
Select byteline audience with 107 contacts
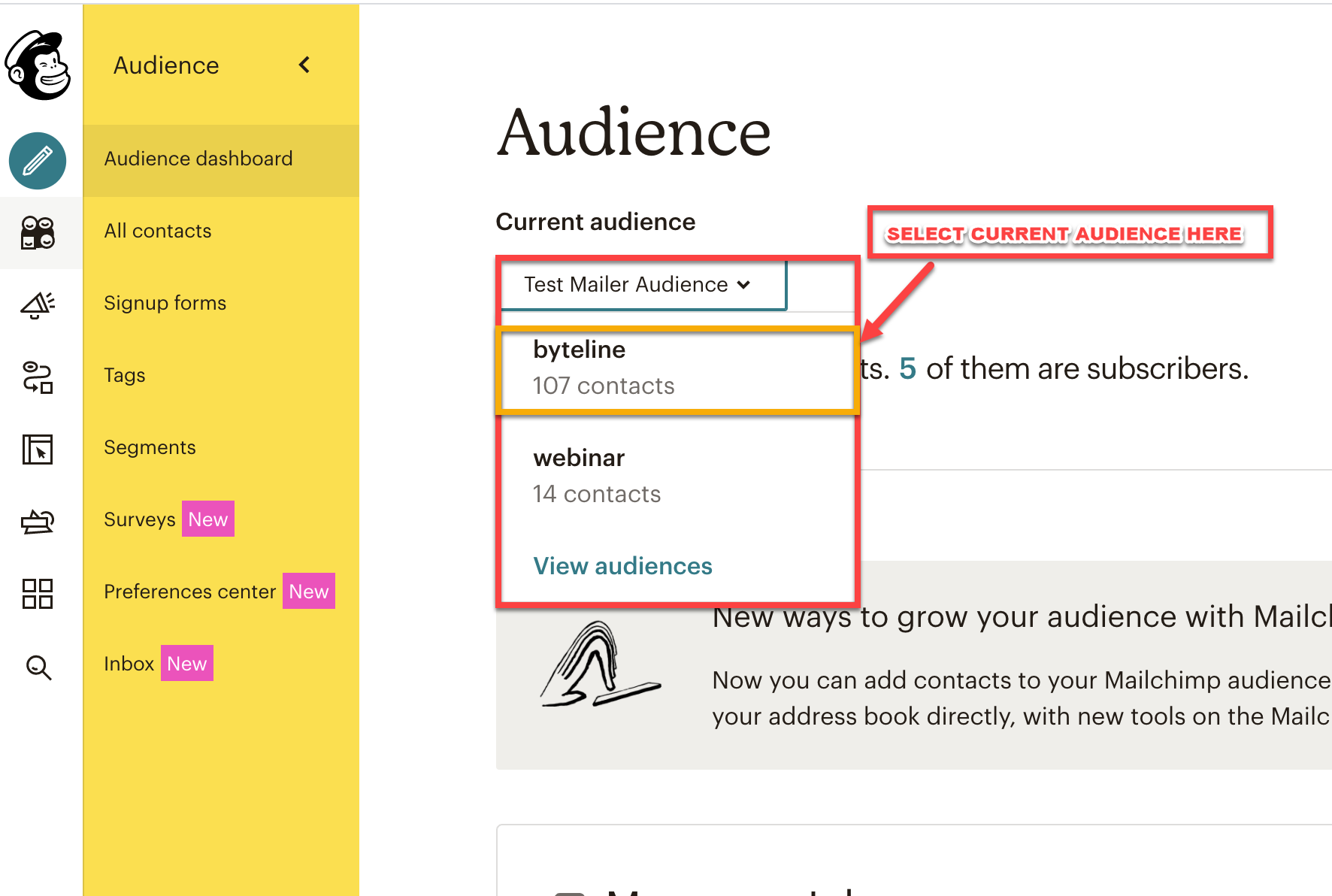point(677,368)
